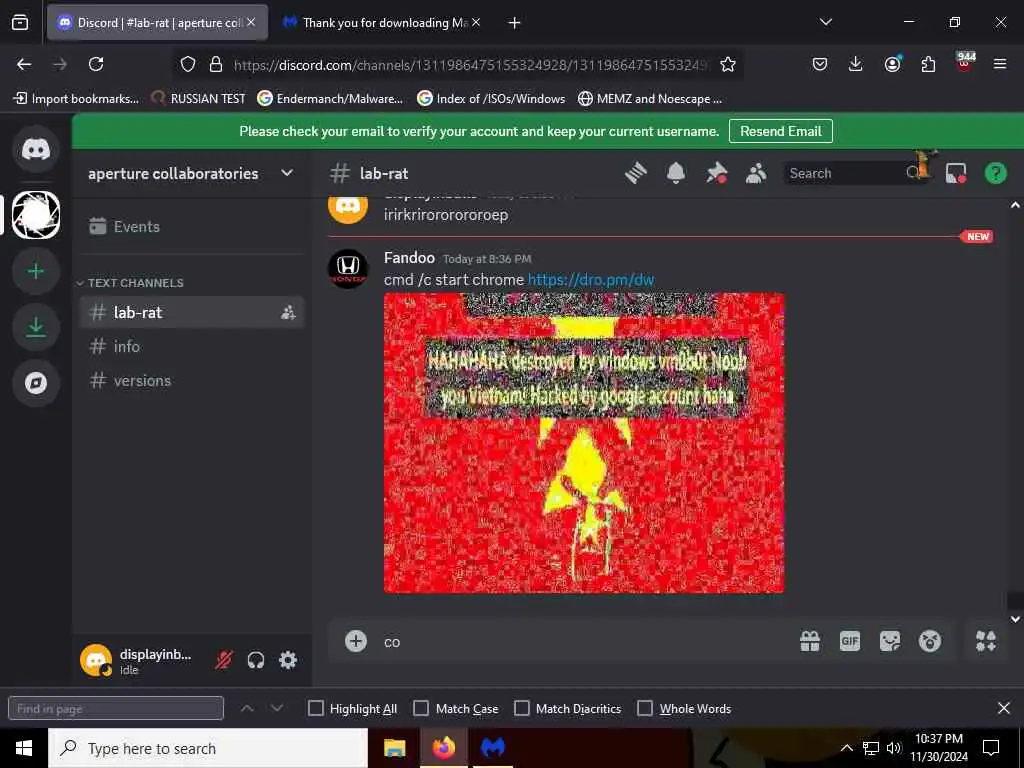Open gift Nitro icon in message bar
1024x768 pixels.
810,641
